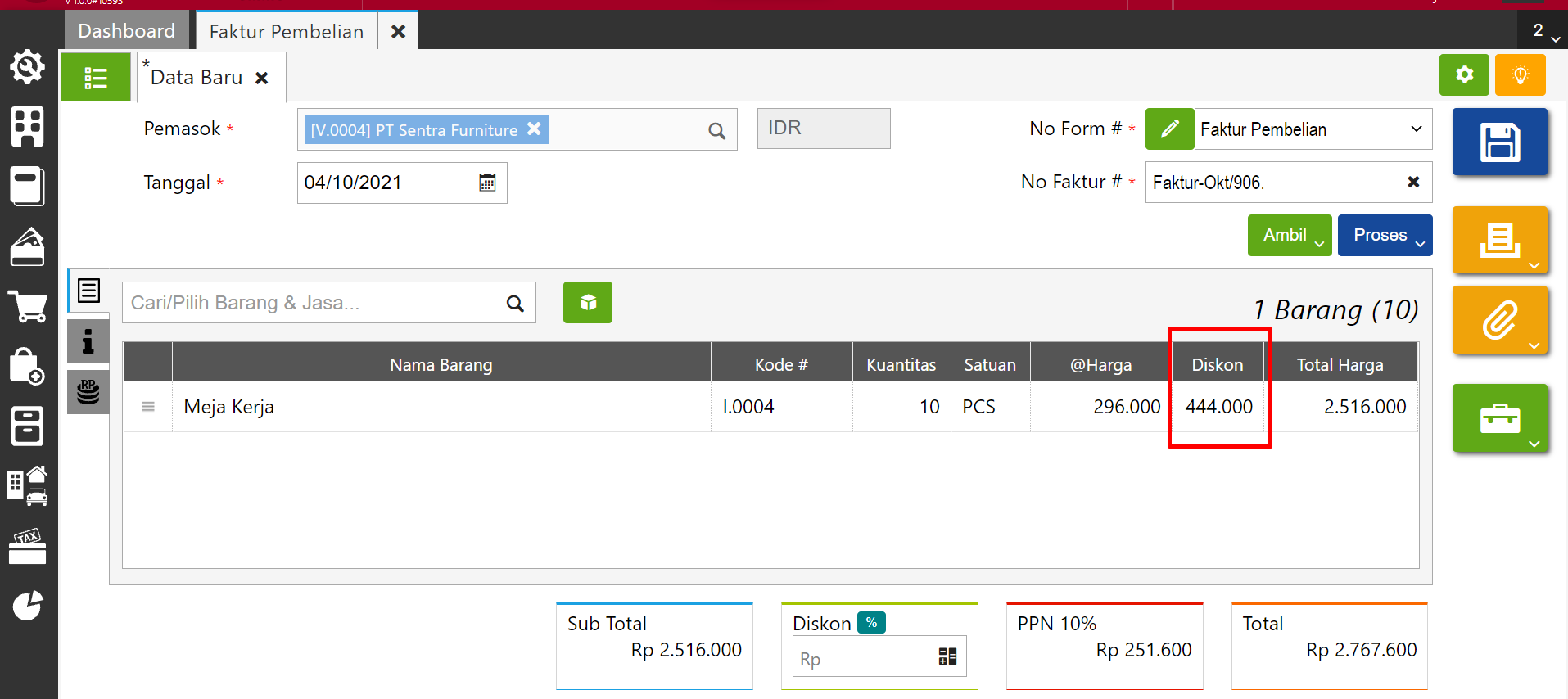1568x699 pixels.
Task: Click the orange lightbulb tips button
Action: pyautogui.click(x=1521, y=75)
